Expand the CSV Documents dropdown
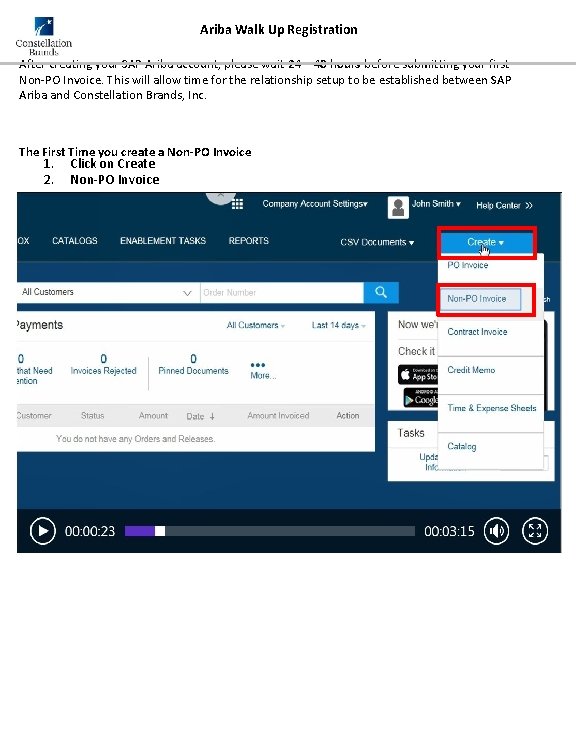Image resolution: width=576 pixels, height=756 pixels. 377,242
